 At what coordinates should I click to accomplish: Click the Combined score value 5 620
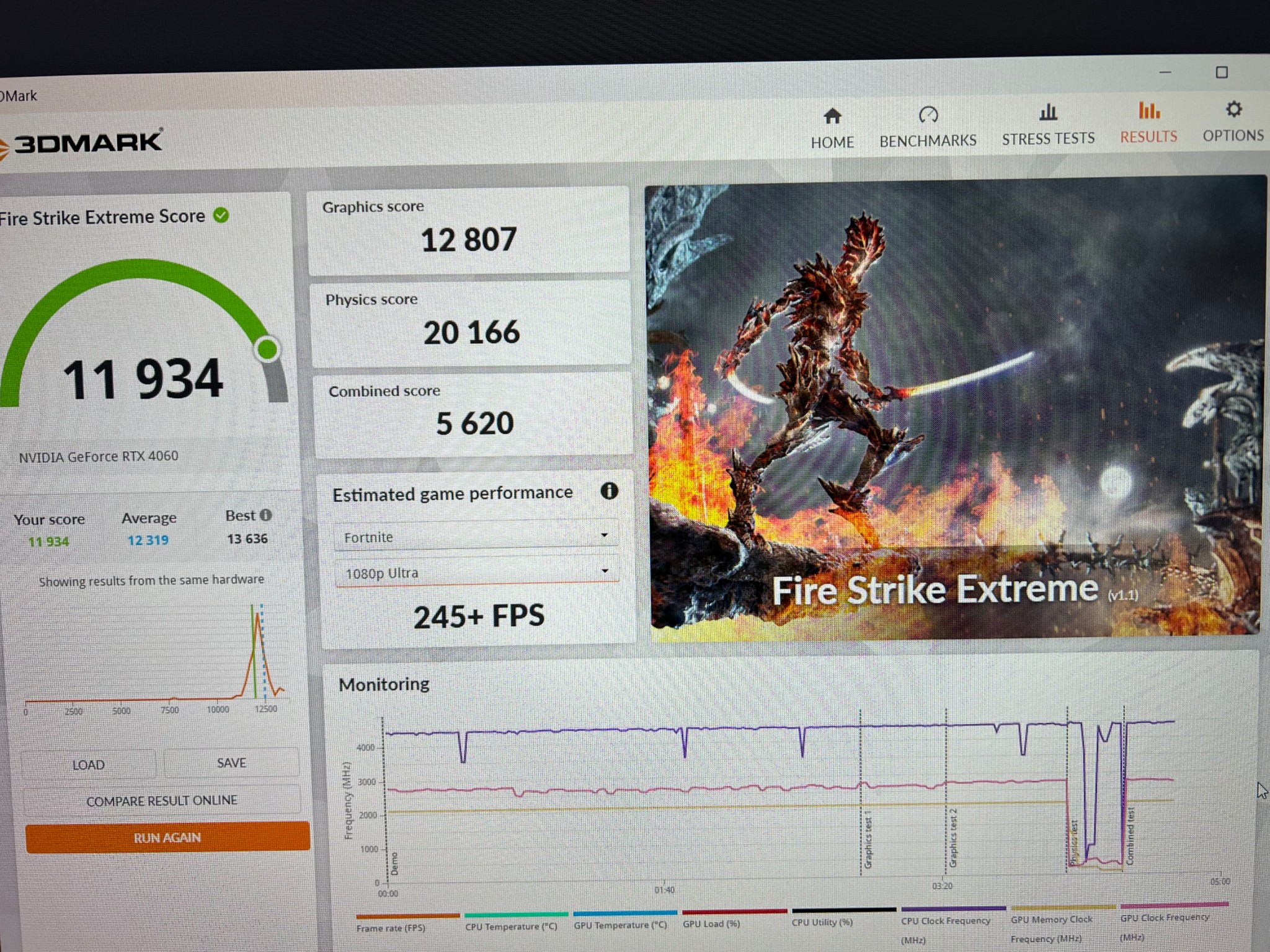click(x=474, y=423)
